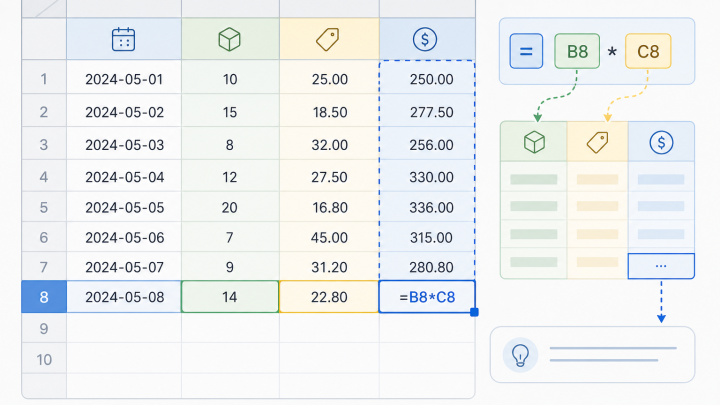This screenshot has width=720, height=405.
Task: Click the lightbulb tip icon
Action: pos(520,355)
